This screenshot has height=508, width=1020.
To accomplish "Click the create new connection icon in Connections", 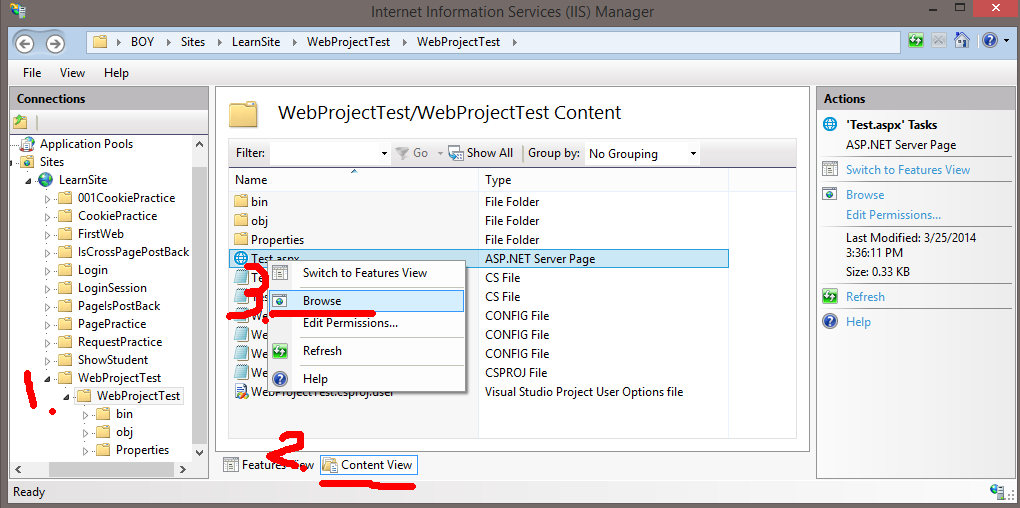I will pyautogui.click(x=21, y=122).
